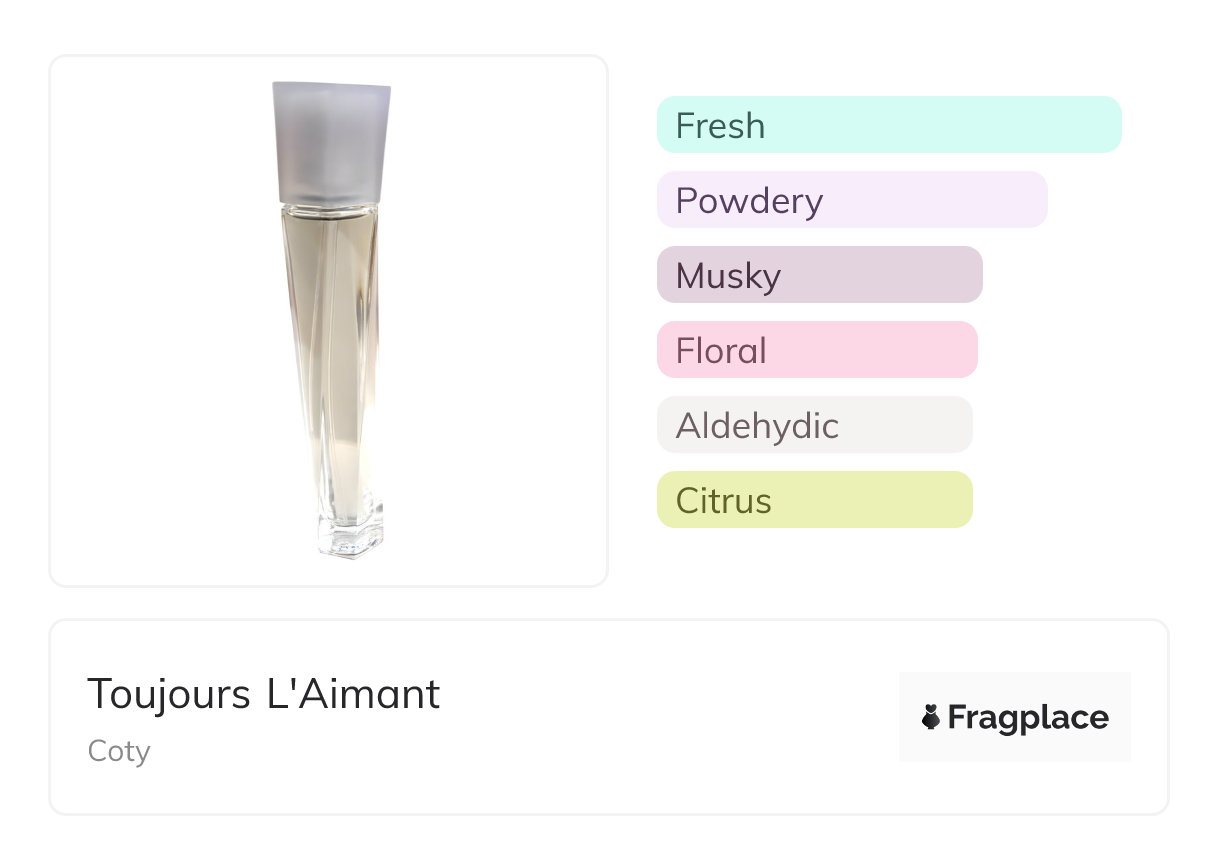
Task: Click the perfume bottle's frosted cap
Action: [331, 142]
